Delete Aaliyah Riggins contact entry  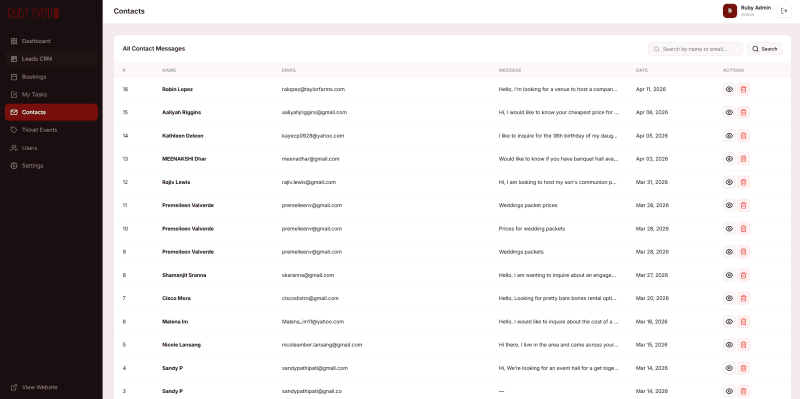point(743,112)
